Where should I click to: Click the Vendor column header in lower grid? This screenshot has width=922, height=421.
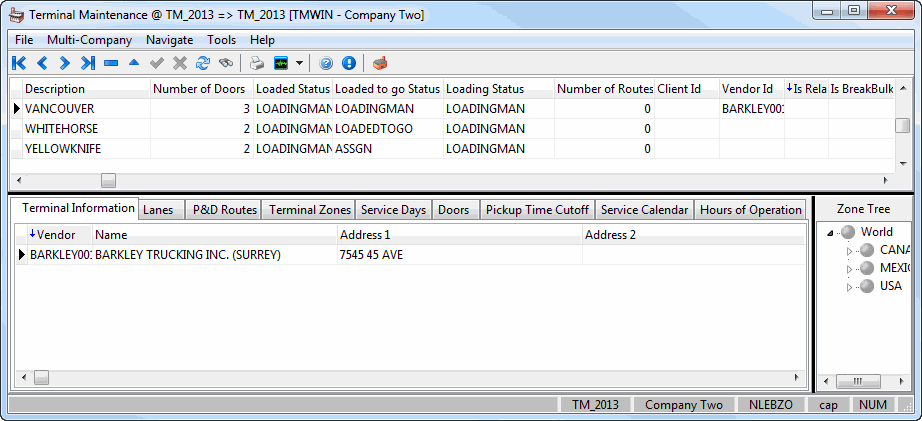55,234
